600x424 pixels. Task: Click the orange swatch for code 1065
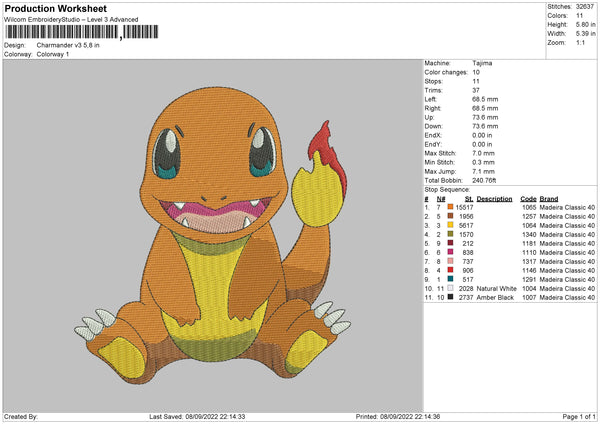coord(452,206)
